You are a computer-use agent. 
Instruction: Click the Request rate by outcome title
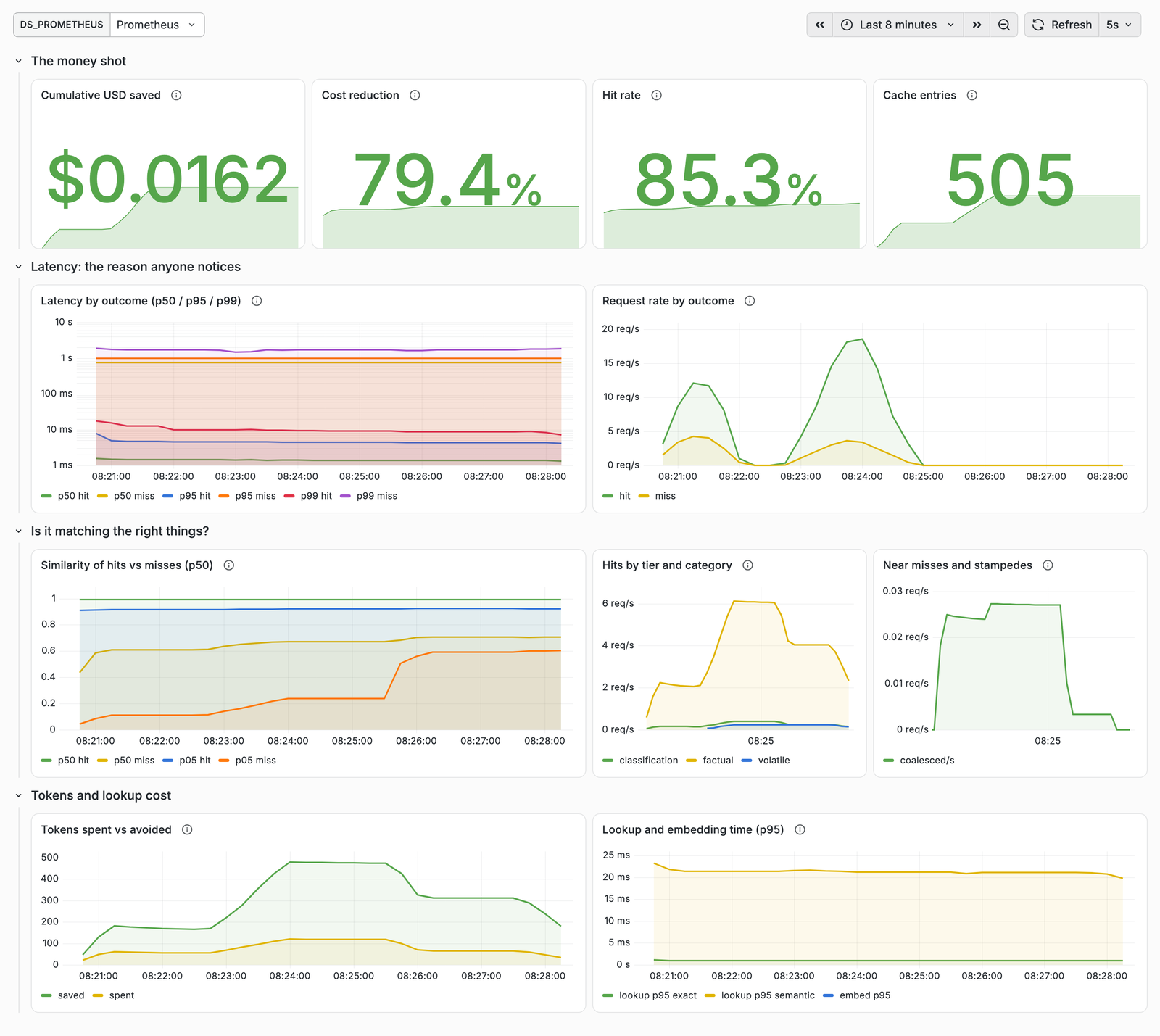tap(668, 301)
